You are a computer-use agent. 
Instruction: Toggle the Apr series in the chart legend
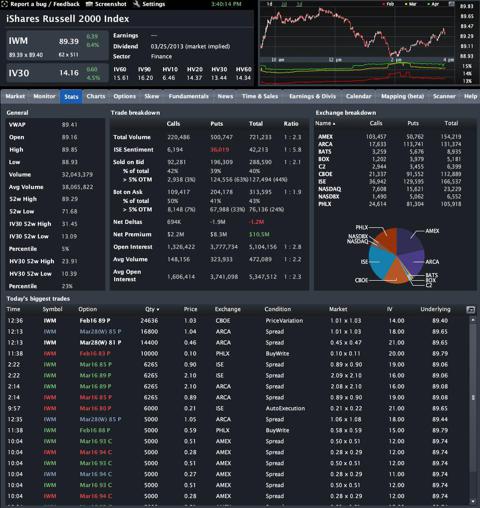[x=433, y=4]
